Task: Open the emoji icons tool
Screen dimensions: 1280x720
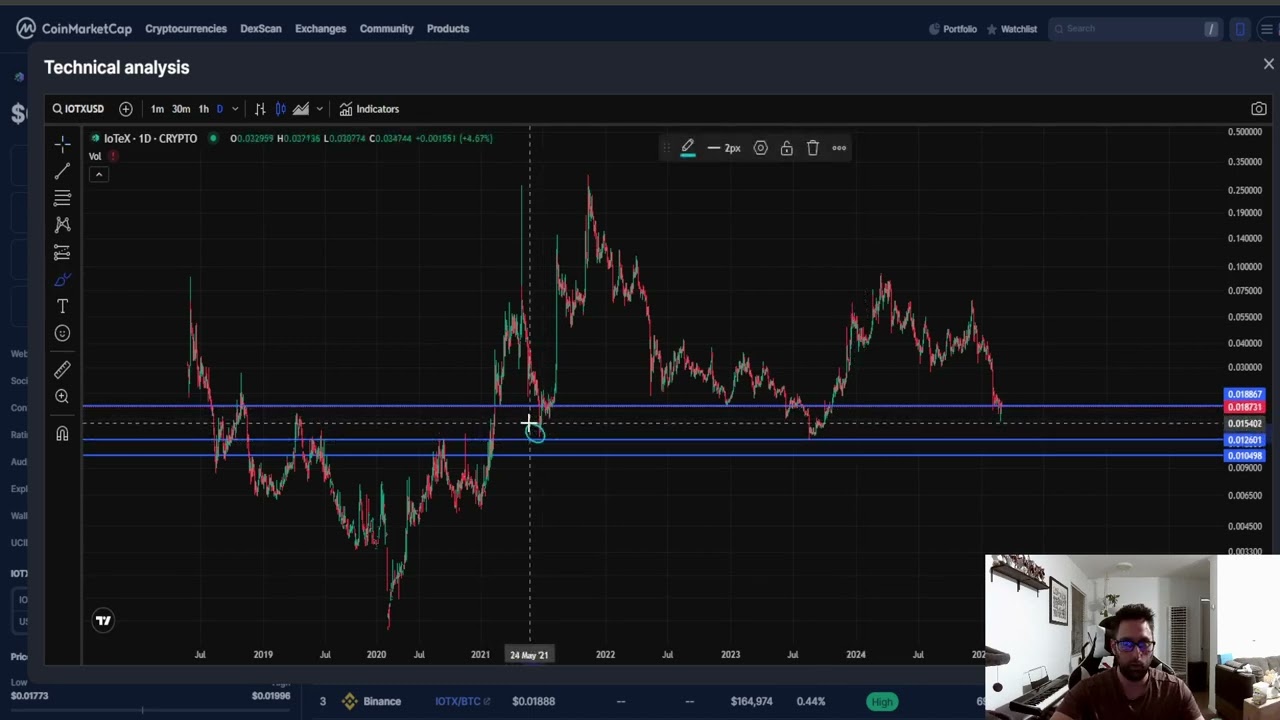Action: 62,333
